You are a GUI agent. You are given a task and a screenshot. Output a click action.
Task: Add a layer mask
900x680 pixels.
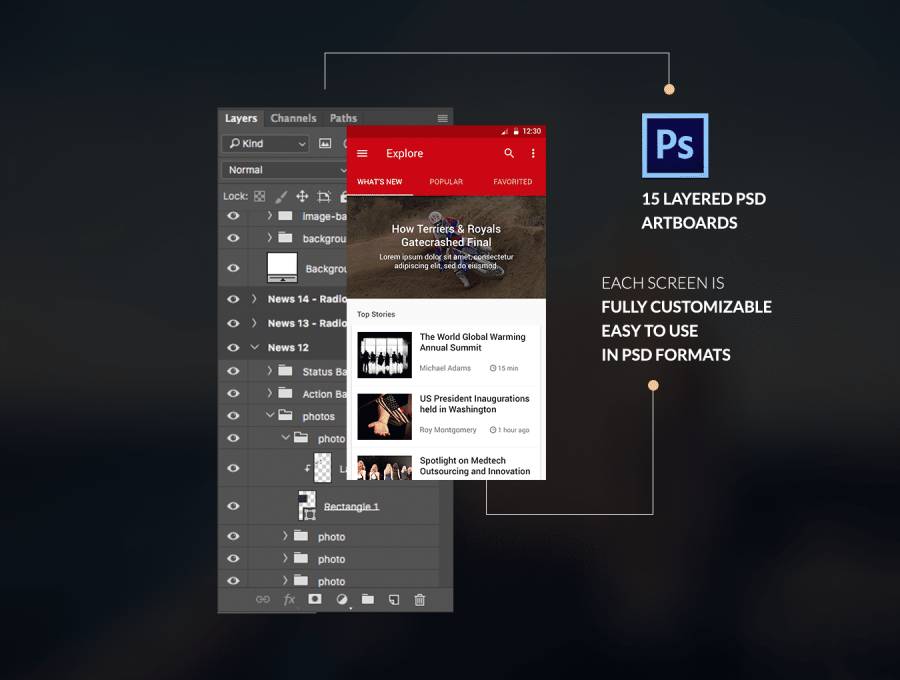point(315,599)
